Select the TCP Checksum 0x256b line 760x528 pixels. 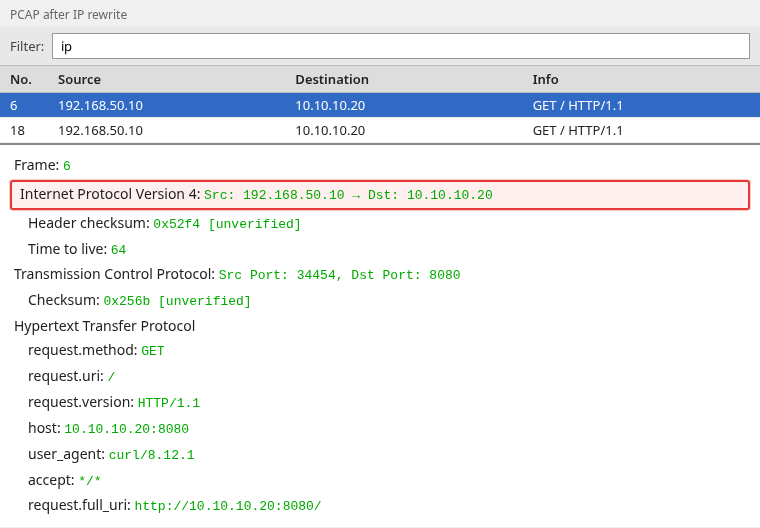tap(139, 301)
